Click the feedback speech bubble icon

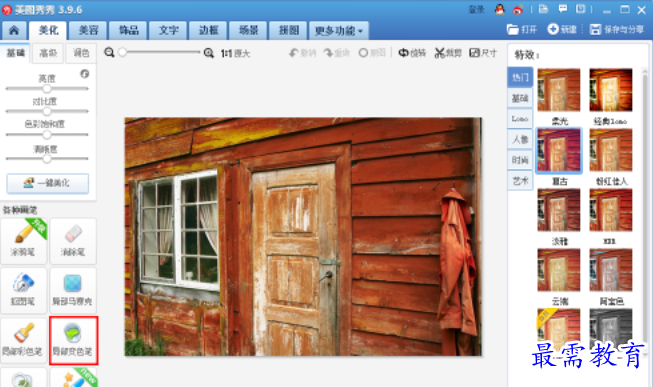(563, 9)
